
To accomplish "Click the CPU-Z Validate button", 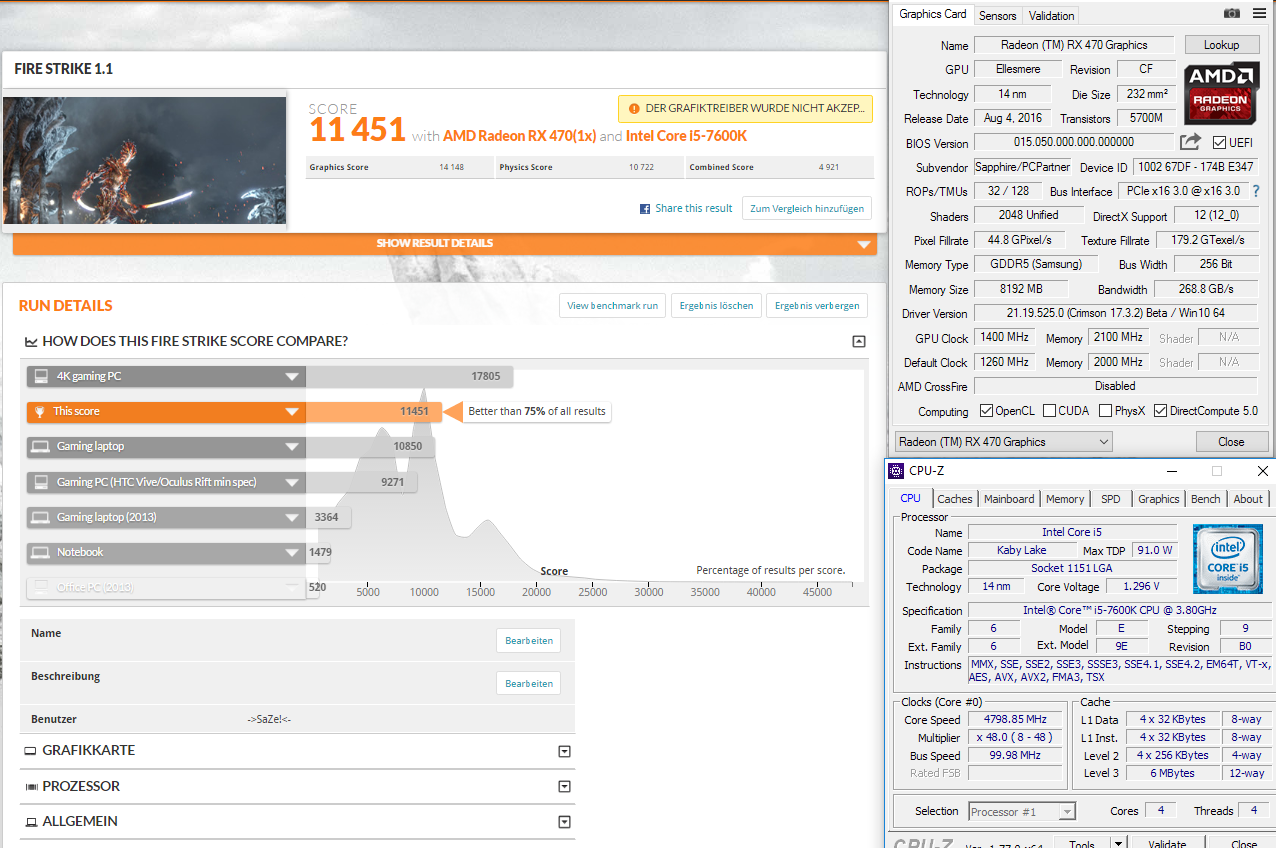I will pos(1167,844).
